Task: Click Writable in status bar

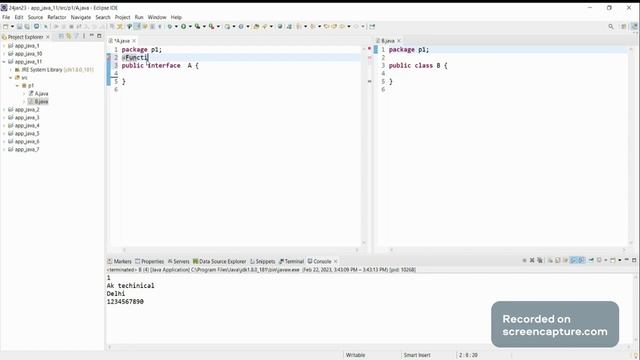Action: tap(355, 355)
